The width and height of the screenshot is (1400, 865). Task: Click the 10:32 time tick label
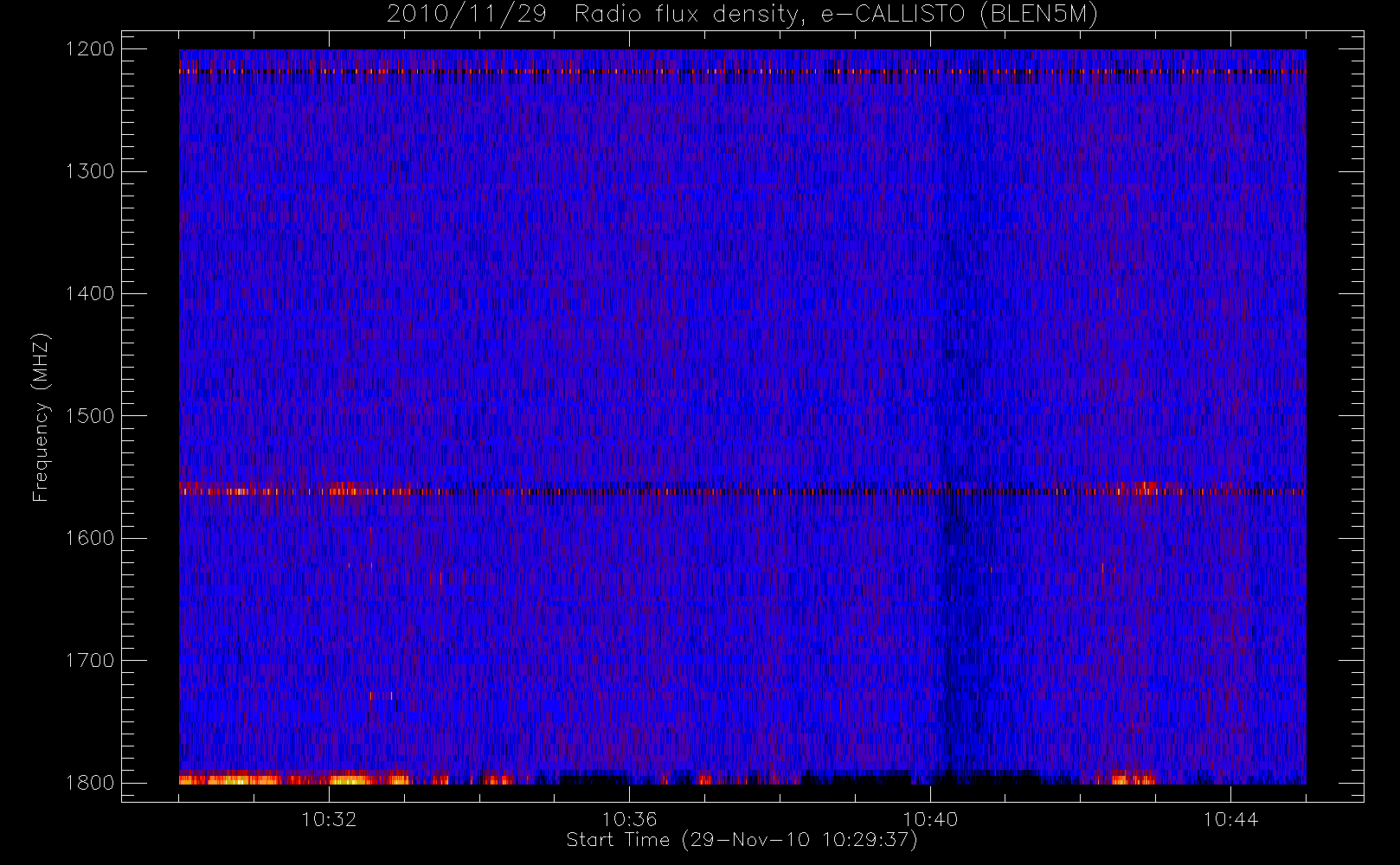pos(329,819)
